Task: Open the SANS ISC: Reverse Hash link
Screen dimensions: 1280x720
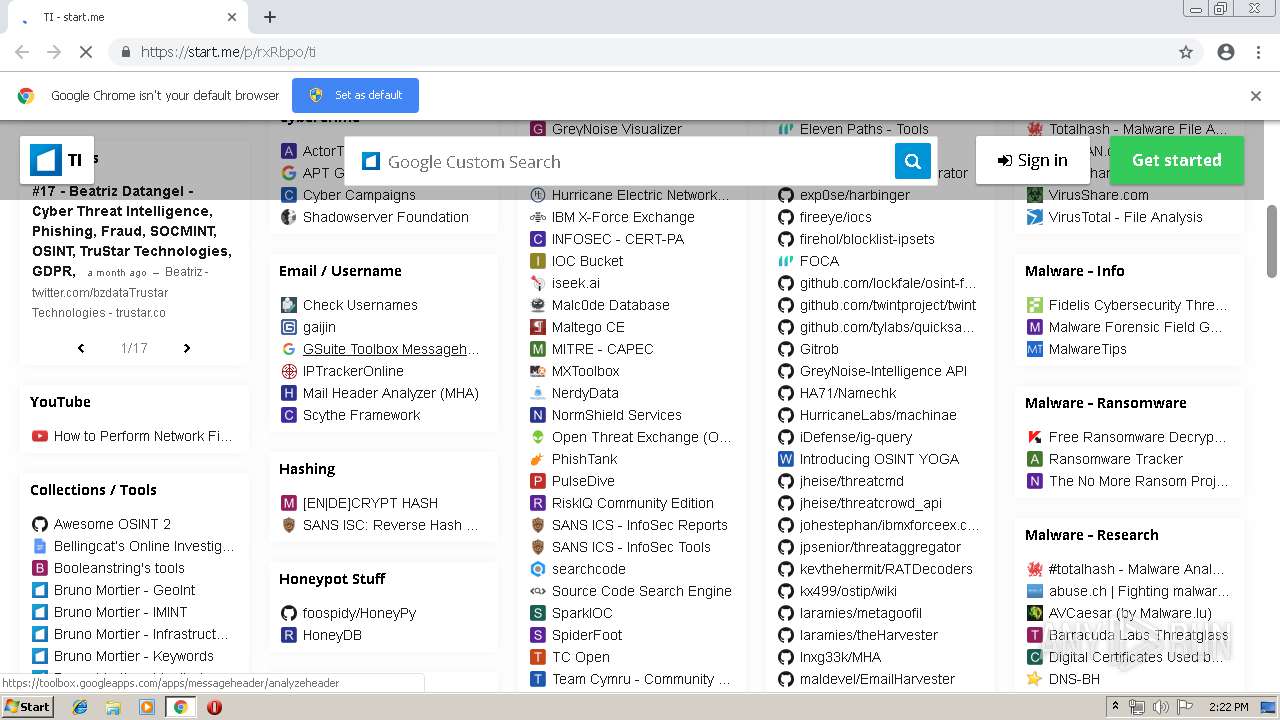Action: pyautogui.click(x=390, y=525)
